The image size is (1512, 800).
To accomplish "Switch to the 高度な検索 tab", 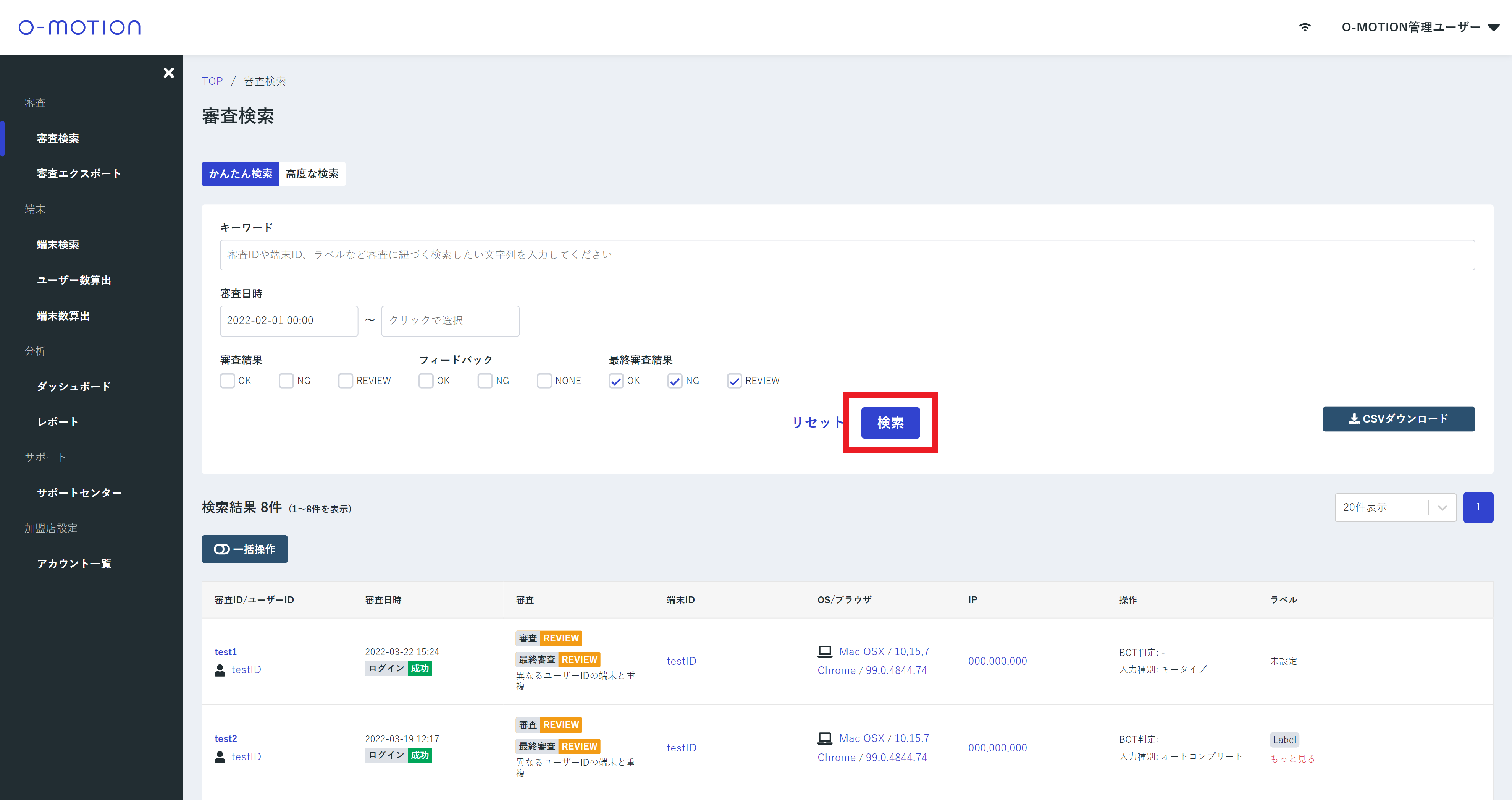I will 312,174.
